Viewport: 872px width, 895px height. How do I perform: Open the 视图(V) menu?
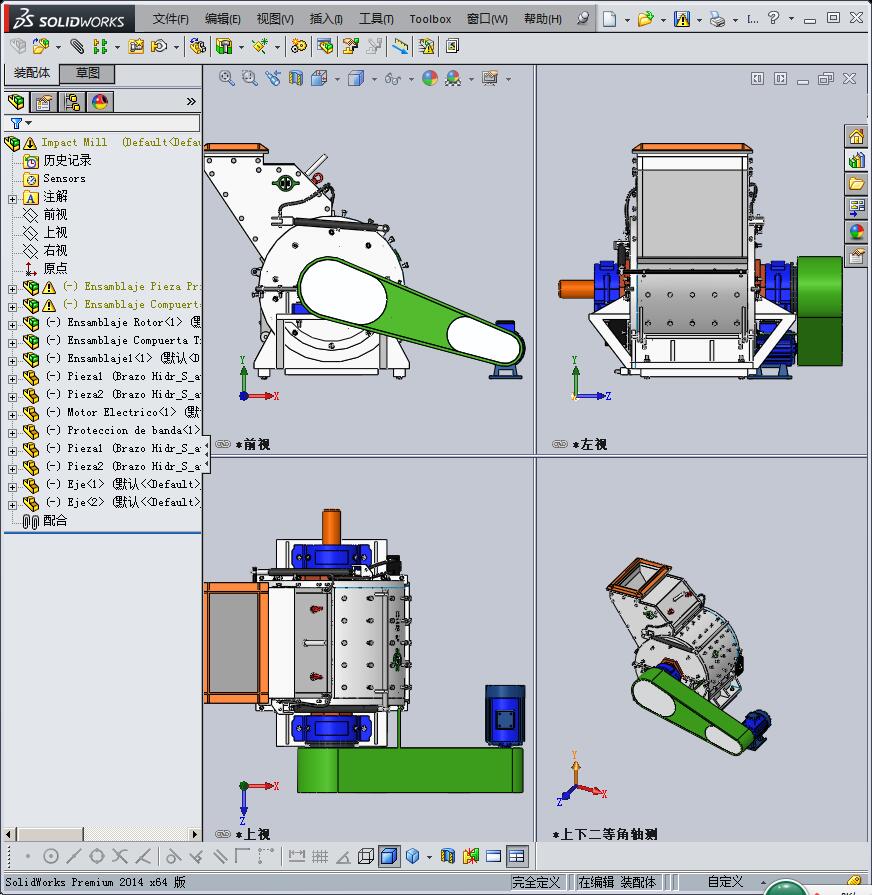pyautogui.click(x=275, y=19)
